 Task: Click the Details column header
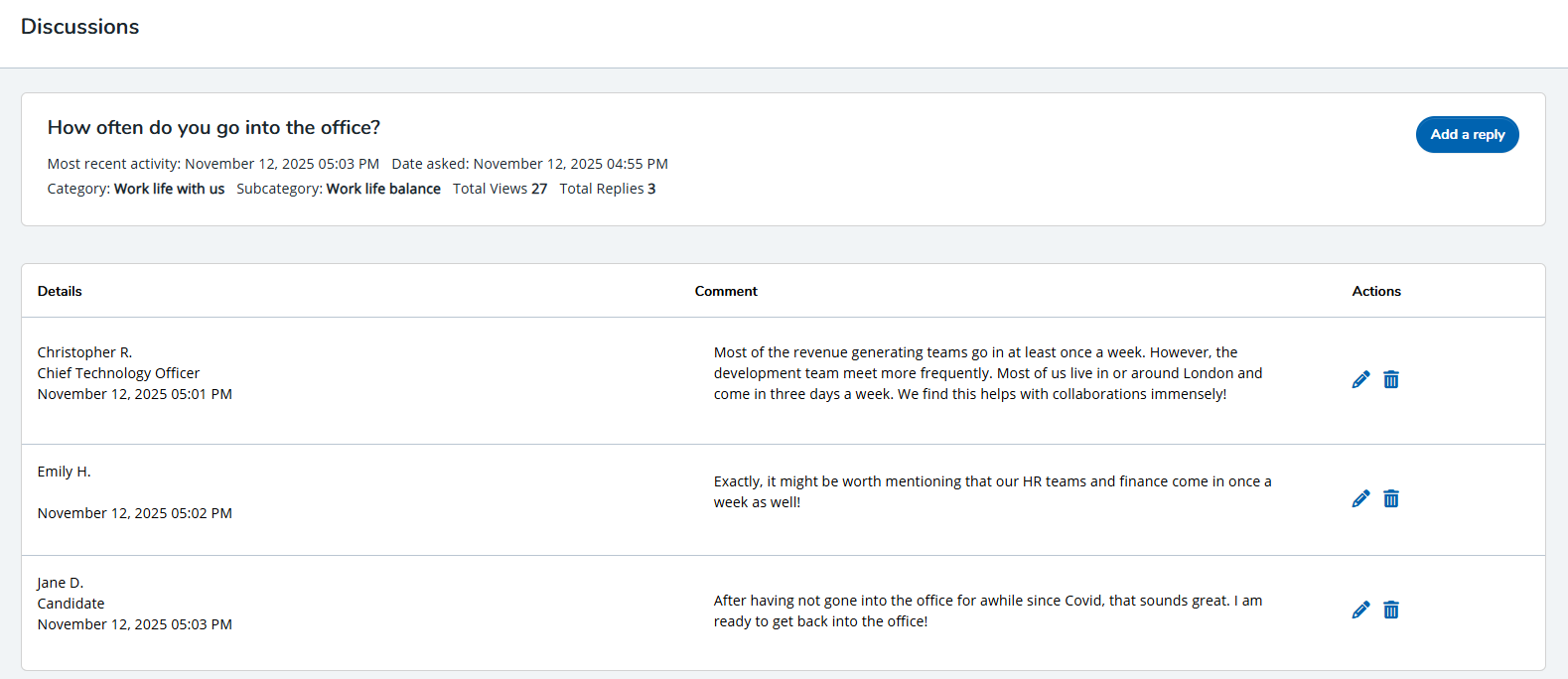[60, 291]
